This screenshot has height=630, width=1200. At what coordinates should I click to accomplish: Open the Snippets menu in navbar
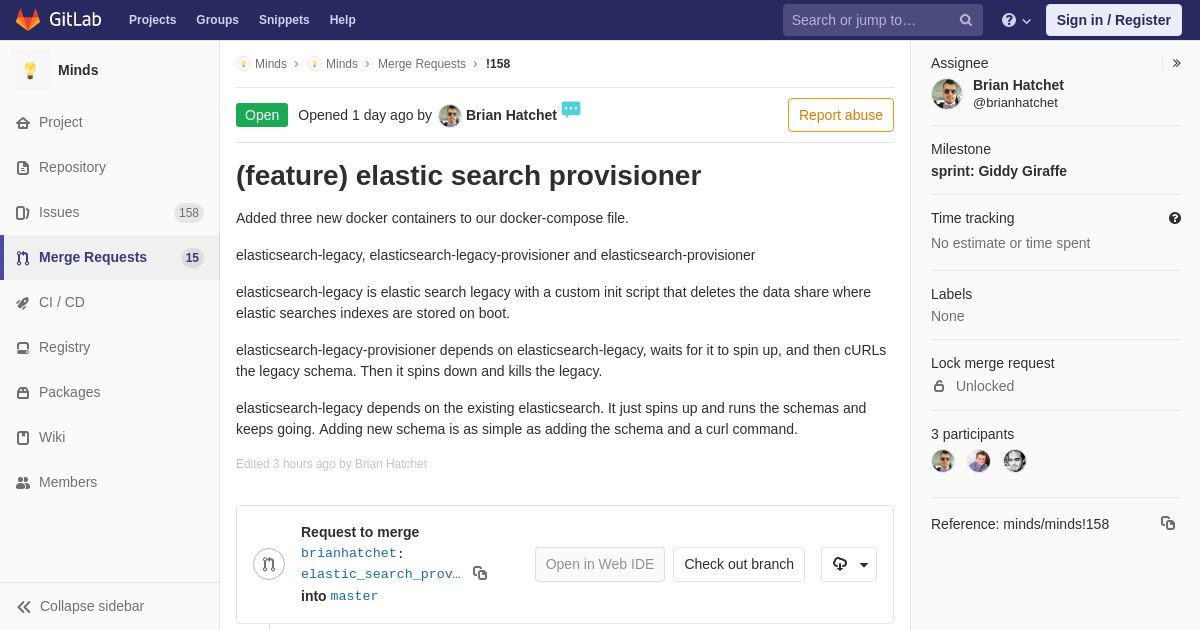tap(284, 20)
